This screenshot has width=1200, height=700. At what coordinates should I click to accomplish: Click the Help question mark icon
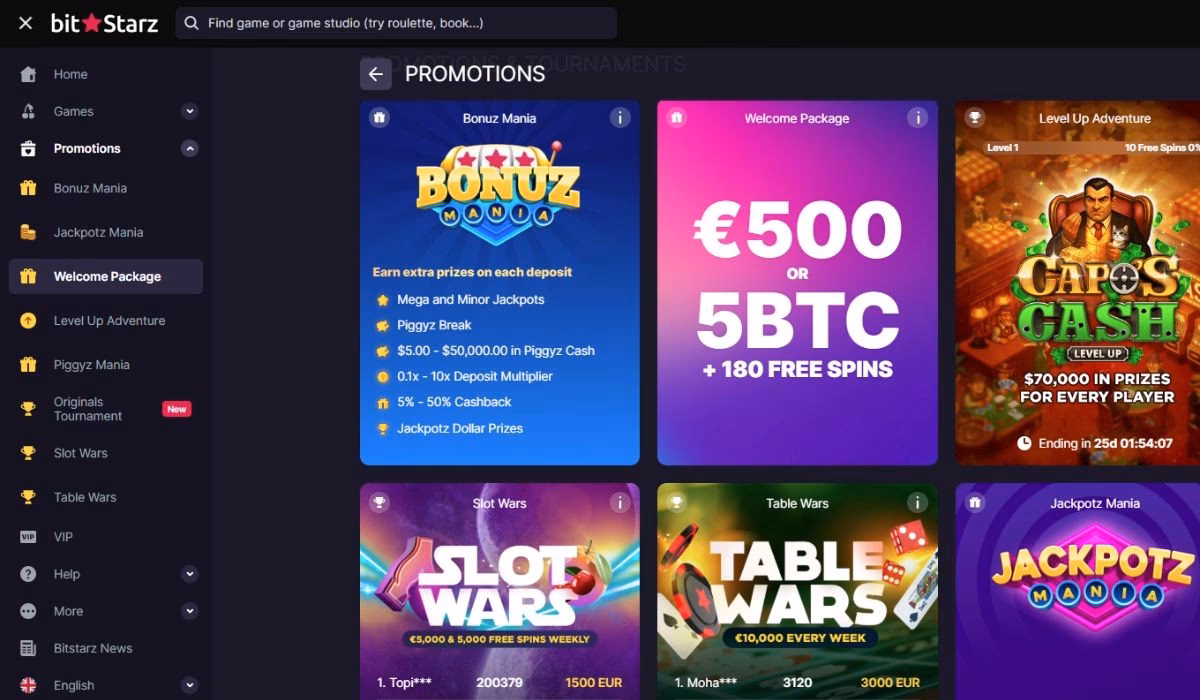27,573
